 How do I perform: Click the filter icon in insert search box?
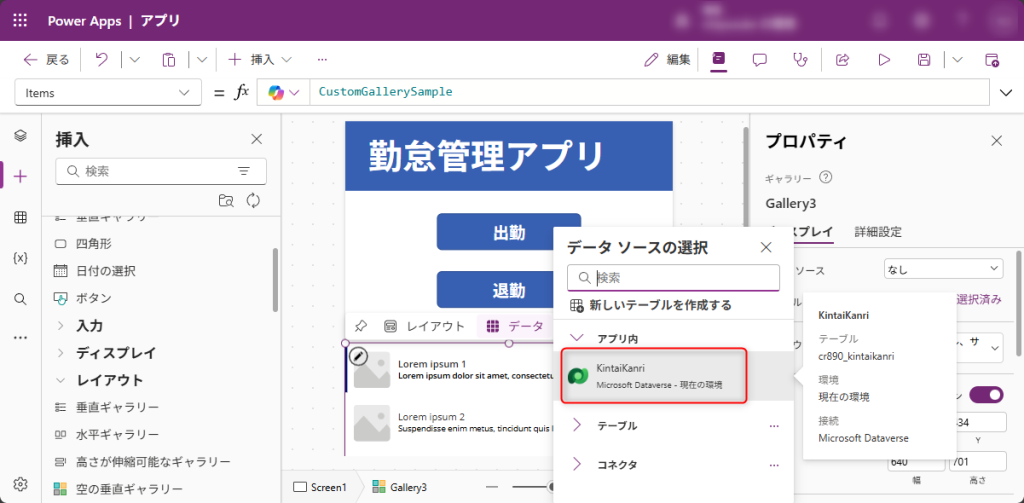pos(244,171)
